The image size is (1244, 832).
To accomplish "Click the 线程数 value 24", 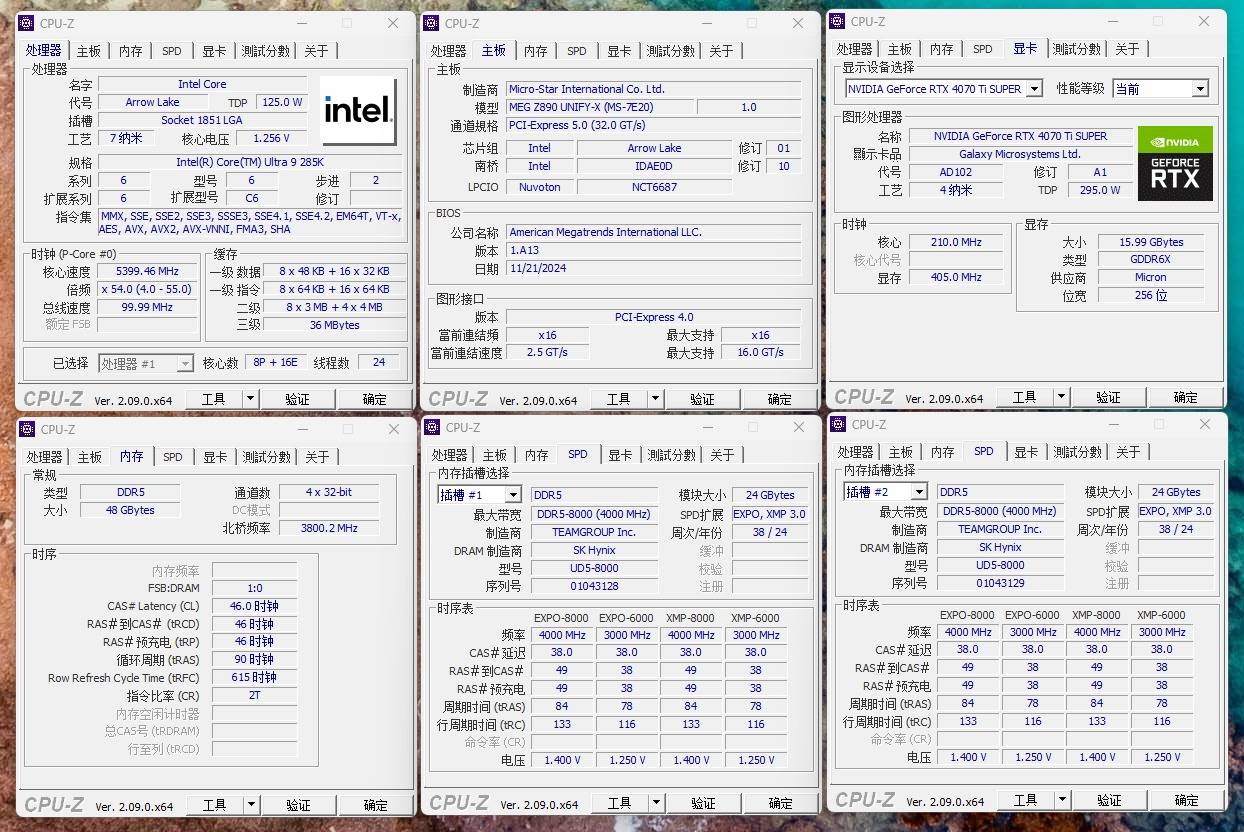I will (378, 363).
